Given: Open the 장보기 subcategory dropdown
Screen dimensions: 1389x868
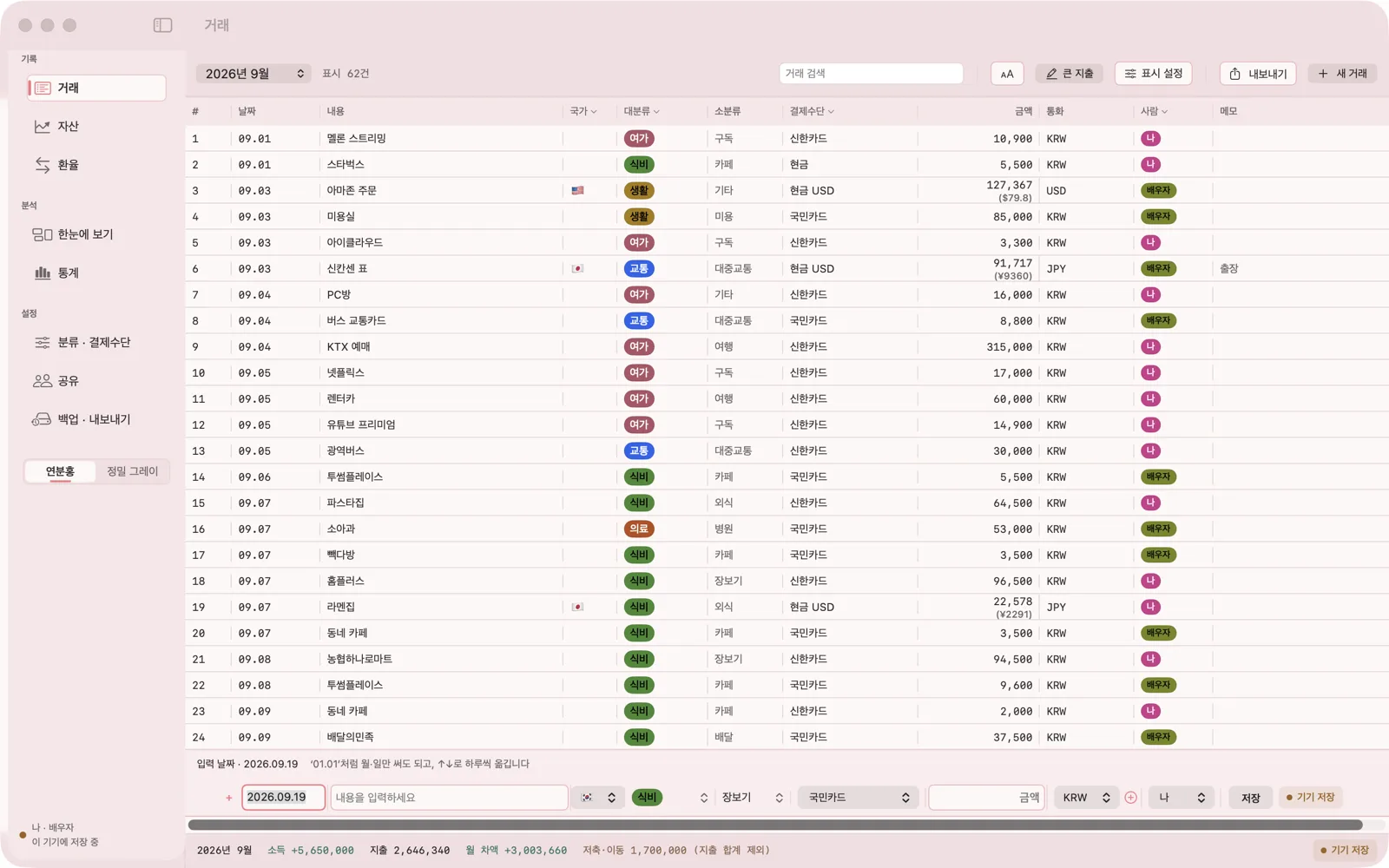Looking at the screenshot, I should coord(752,798).
